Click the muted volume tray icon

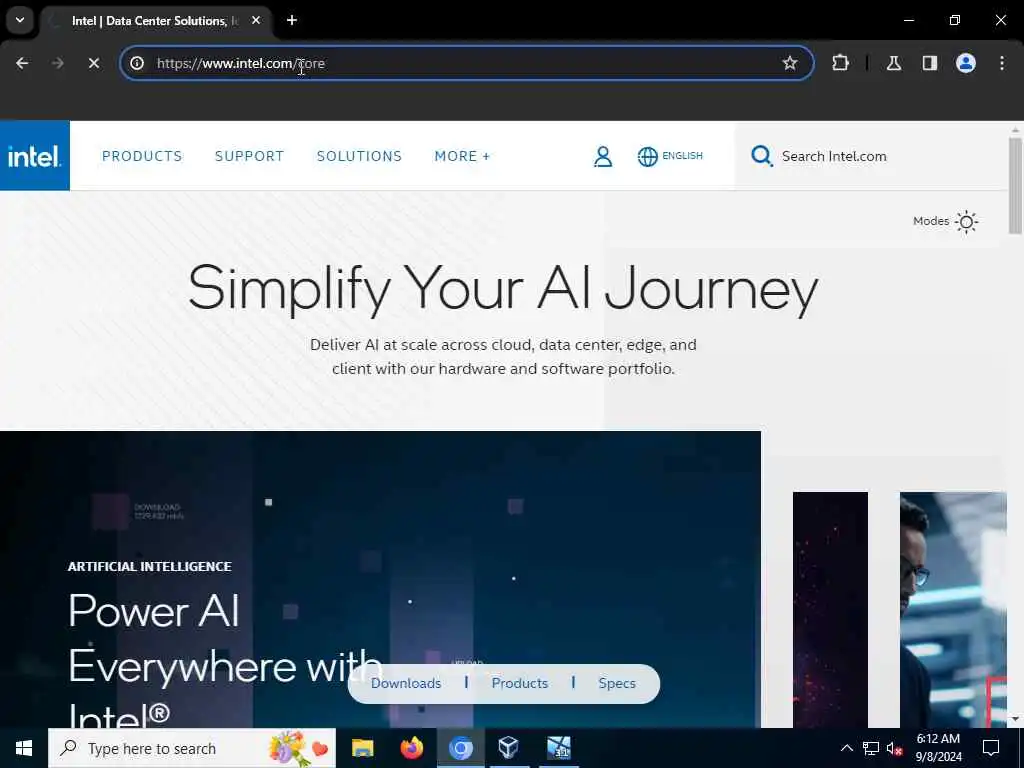point(895,748)
